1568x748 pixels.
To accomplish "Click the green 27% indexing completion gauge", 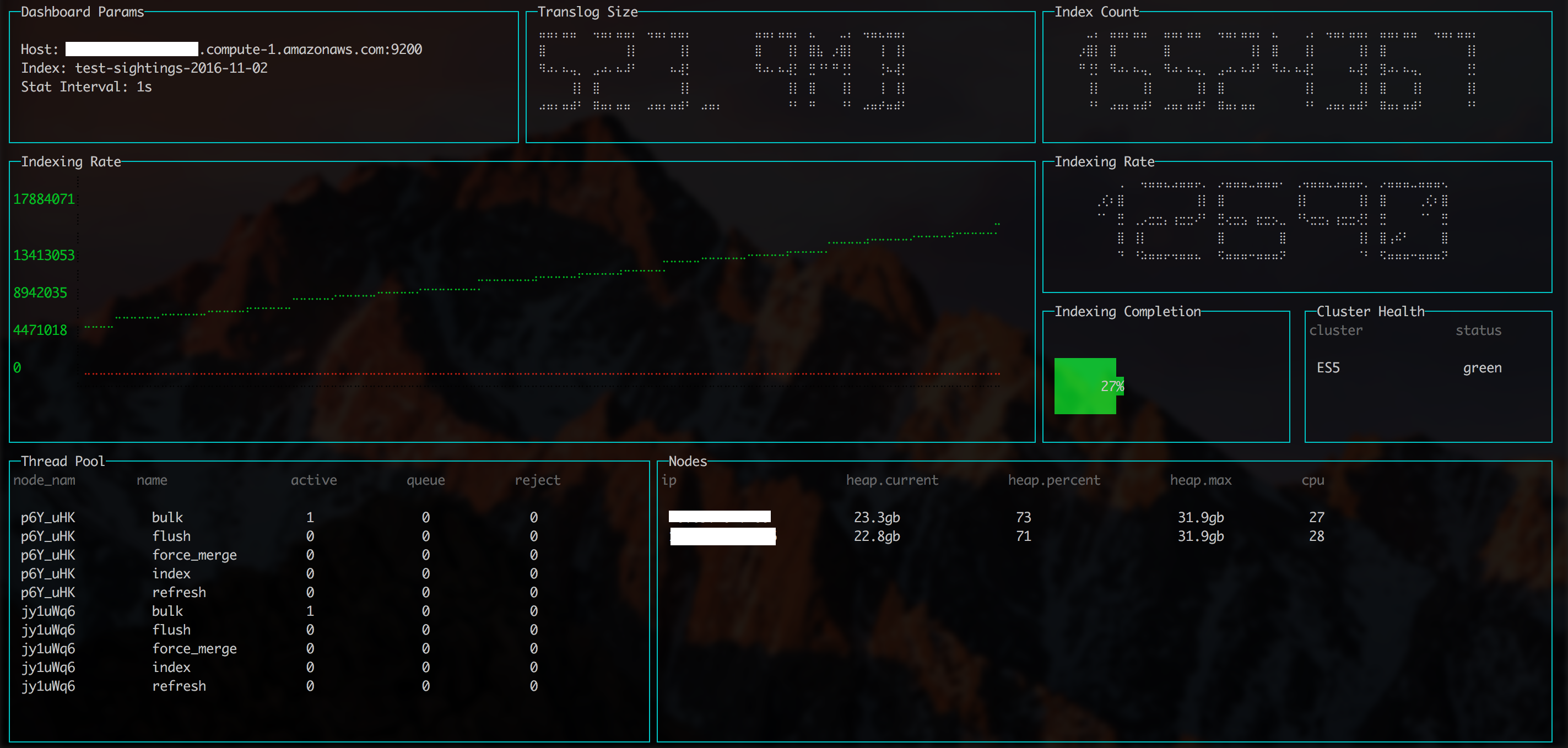I will pyautogui.click(x=1085, y=386).
